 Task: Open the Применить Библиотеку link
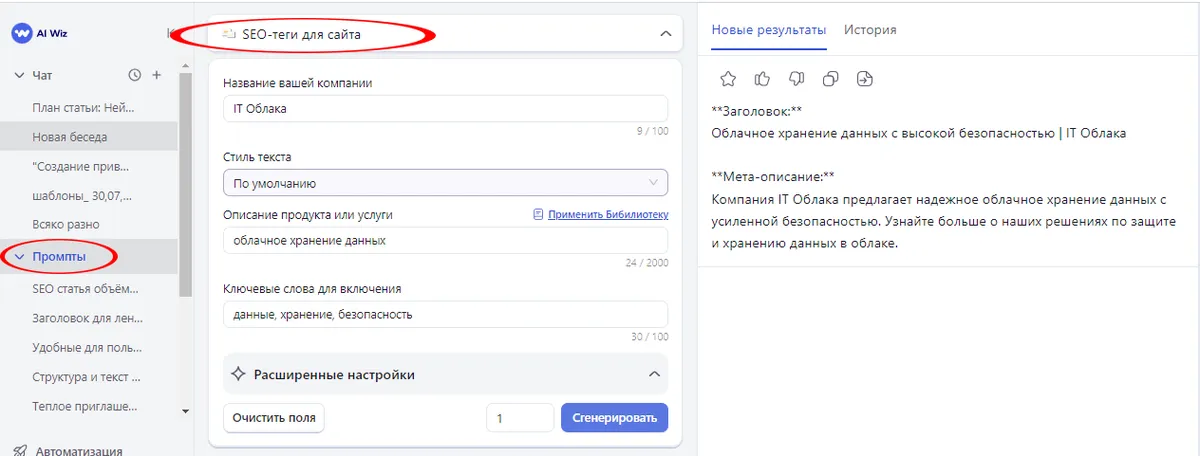(x=607, y=214)
